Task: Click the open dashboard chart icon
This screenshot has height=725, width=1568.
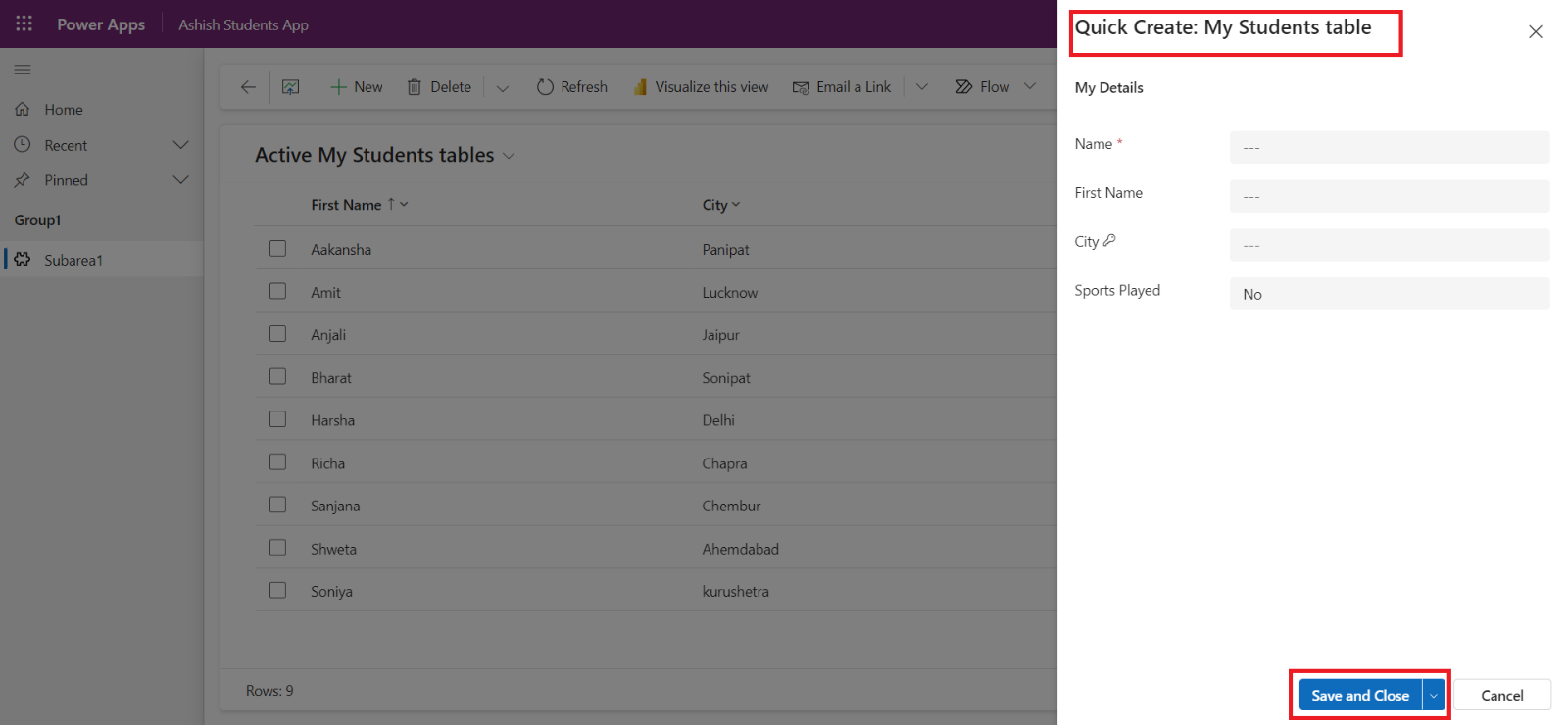Action: pyautogui.click(x=291, y=87)
